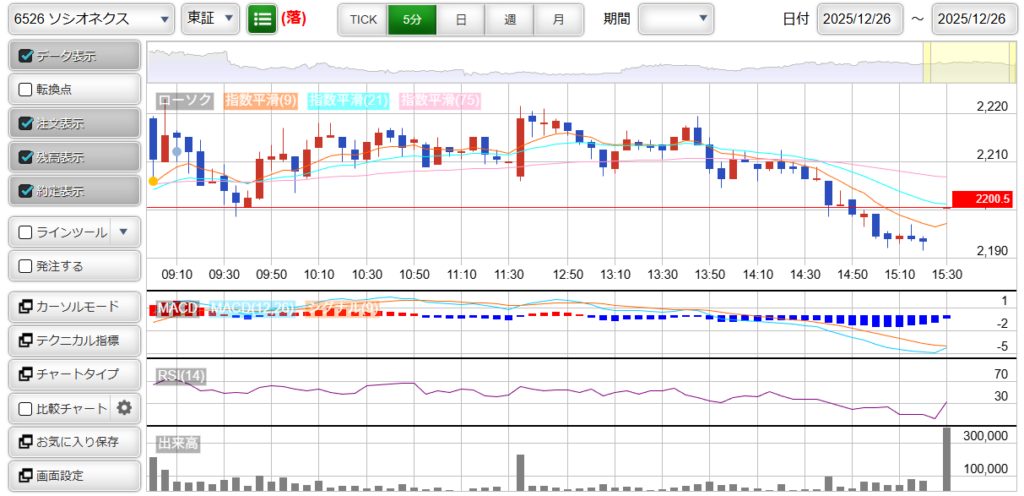Uncheck the データ表示 checkbox
Image resolution: width=1024 pixels, height=496 pixels.
coord(26,57)
